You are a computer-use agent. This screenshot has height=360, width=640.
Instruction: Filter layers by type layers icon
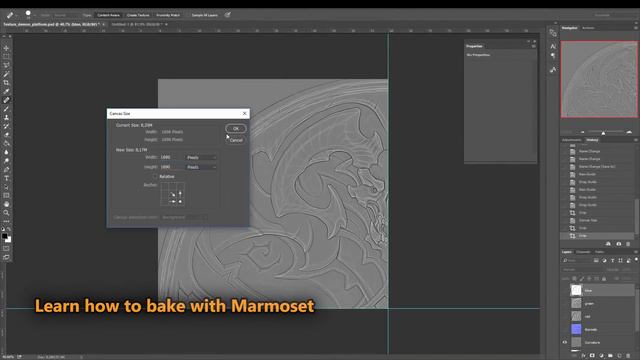point(613,260)
